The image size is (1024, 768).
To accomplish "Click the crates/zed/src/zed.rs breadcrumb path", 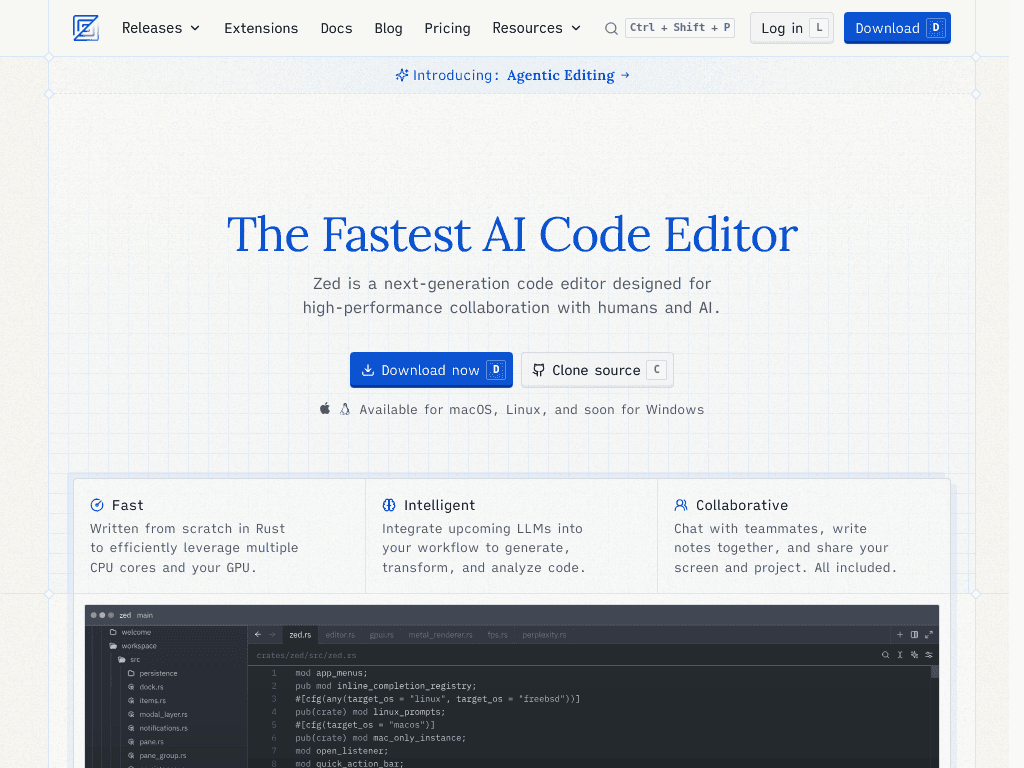I will [306, 655].
